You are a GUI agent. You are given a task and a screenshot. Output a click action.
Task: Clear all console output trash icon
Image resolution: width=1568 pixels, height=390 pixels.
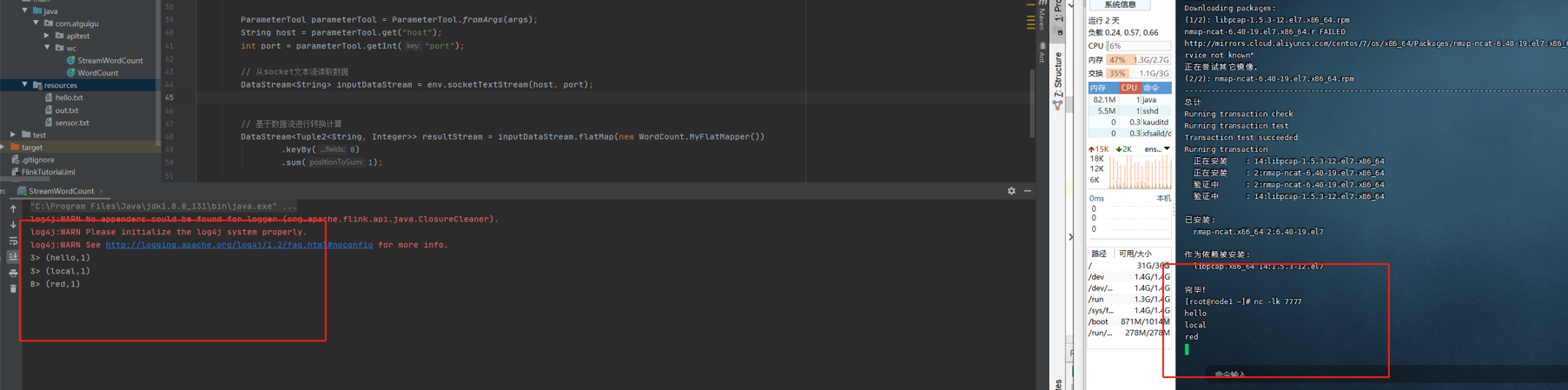pyautogui.click(x=13, y=288)
